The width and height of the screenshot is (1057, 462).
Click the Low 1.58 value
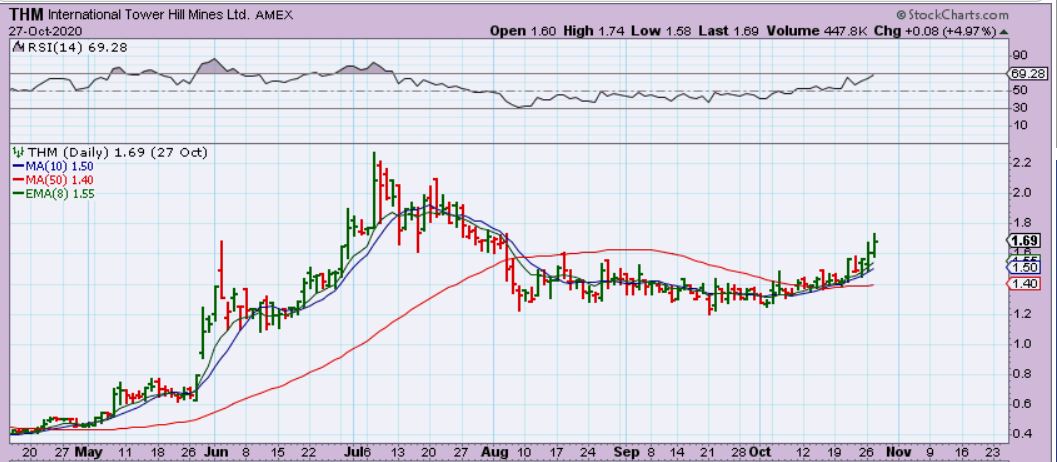(660, 31)
